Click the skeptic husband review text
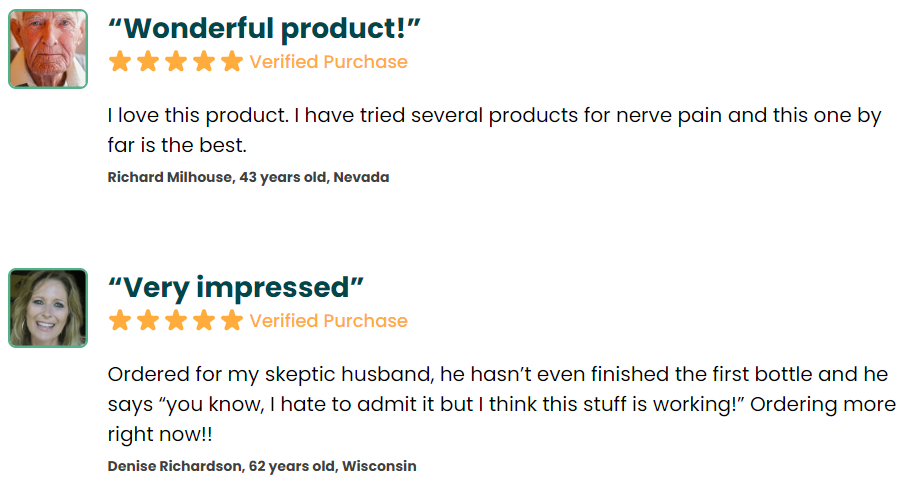Viewport: 899px width, 479px height. tap(502, 404)
